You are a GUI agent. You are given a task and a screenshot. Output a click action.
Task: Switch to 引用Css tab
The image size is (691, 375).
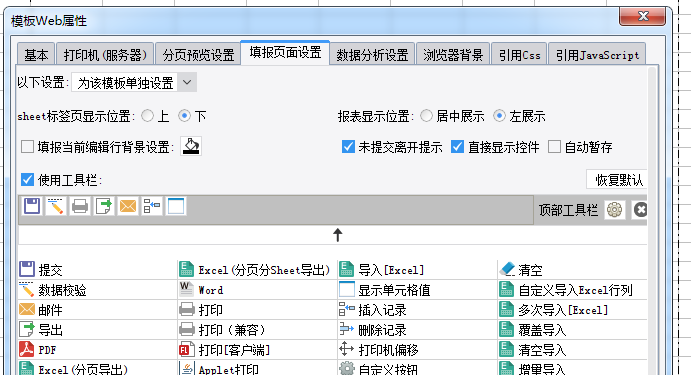519,55
